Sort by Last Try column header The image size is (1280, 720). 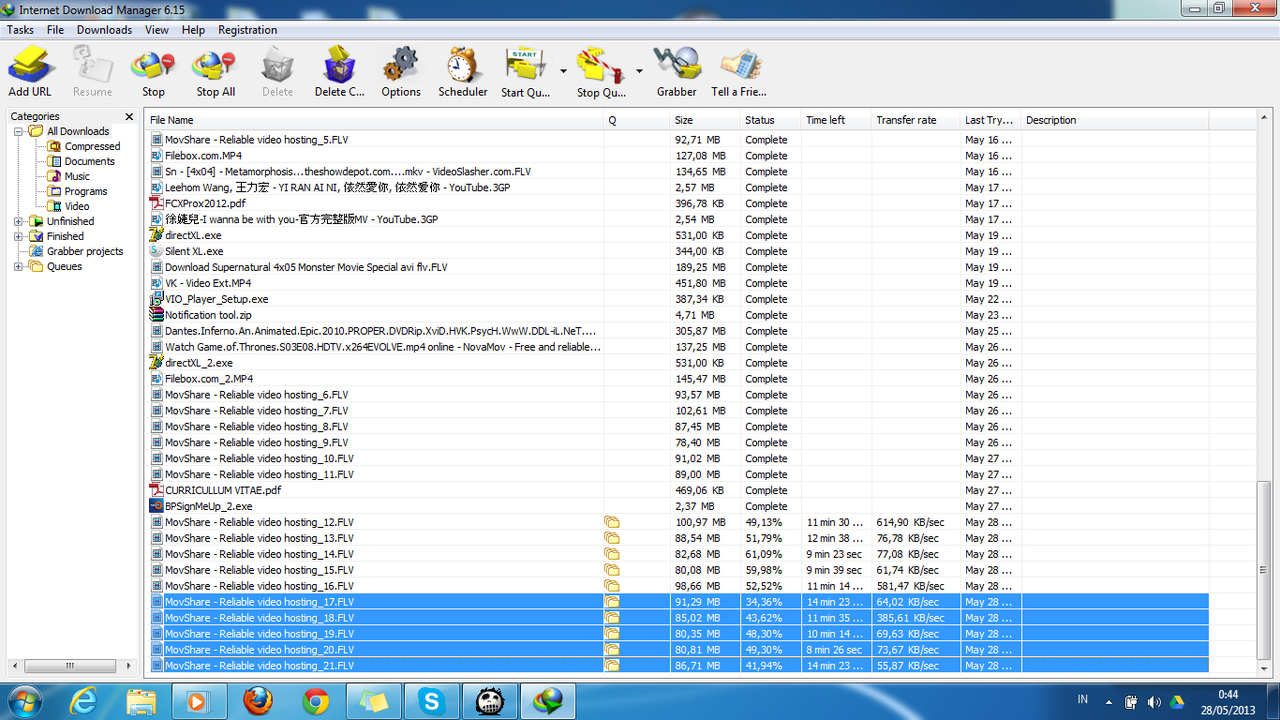click(x=990, y=120)
